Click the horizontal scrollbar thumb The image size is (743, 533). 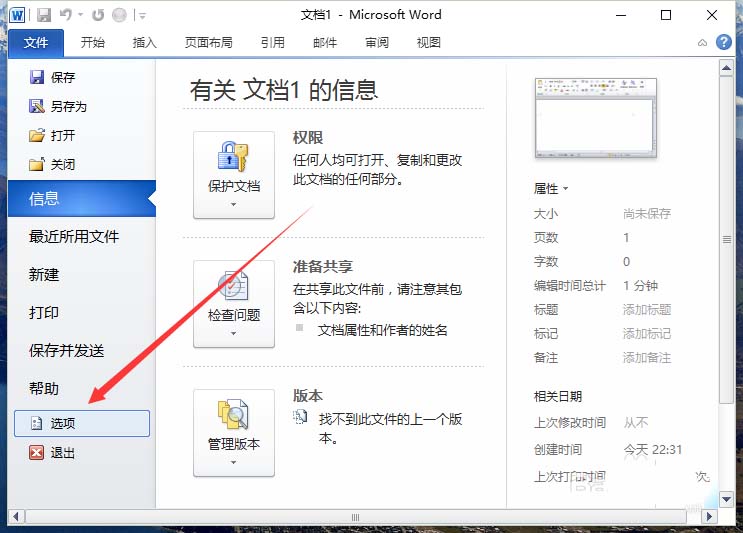[x=355, y=516]
